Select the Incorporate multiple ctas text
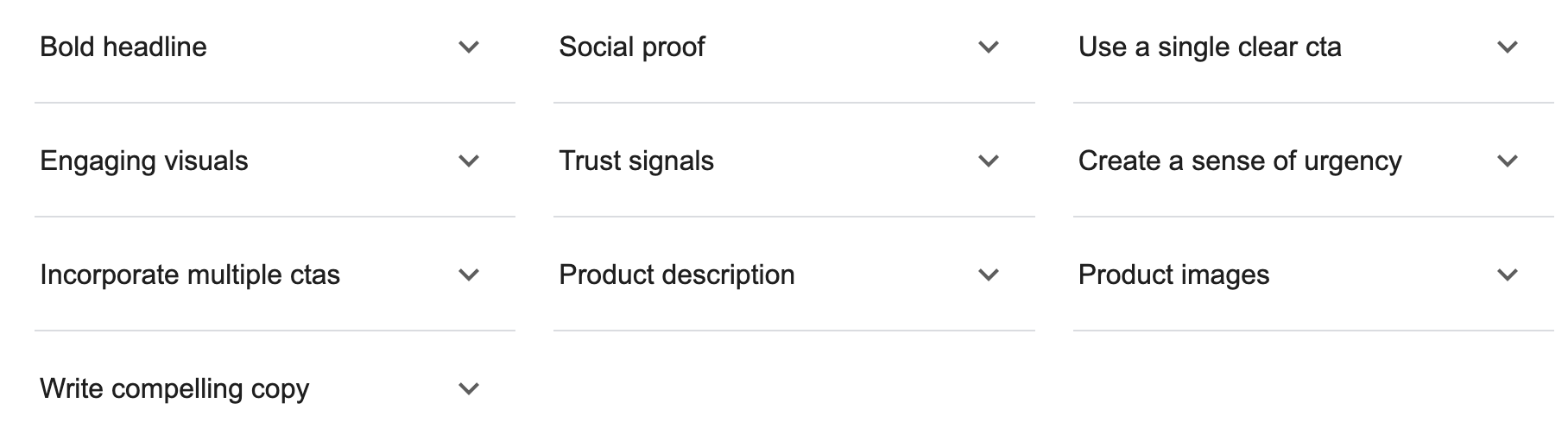The width and height of the screenshot is (1568, 435). pos(190,275)
